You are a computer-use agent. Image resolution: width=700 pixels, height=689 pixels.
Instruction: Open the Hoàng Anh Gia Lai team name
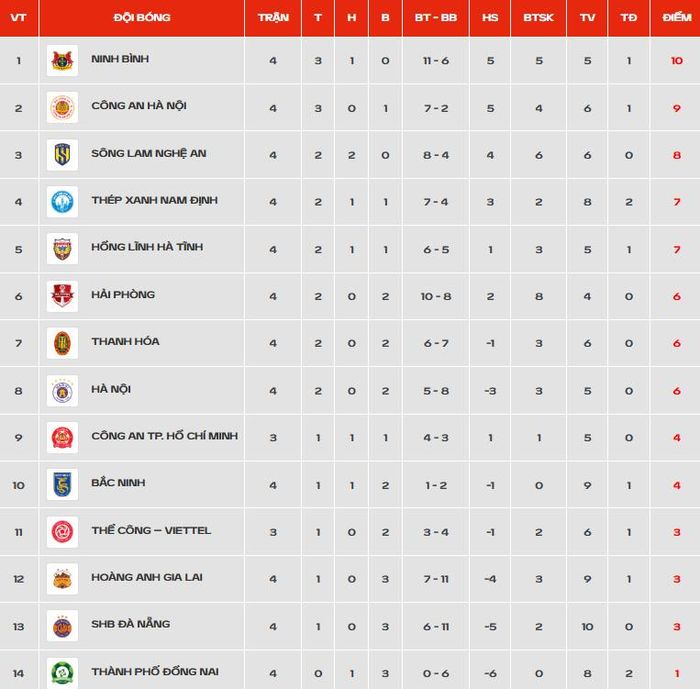(x=146, y=577)
